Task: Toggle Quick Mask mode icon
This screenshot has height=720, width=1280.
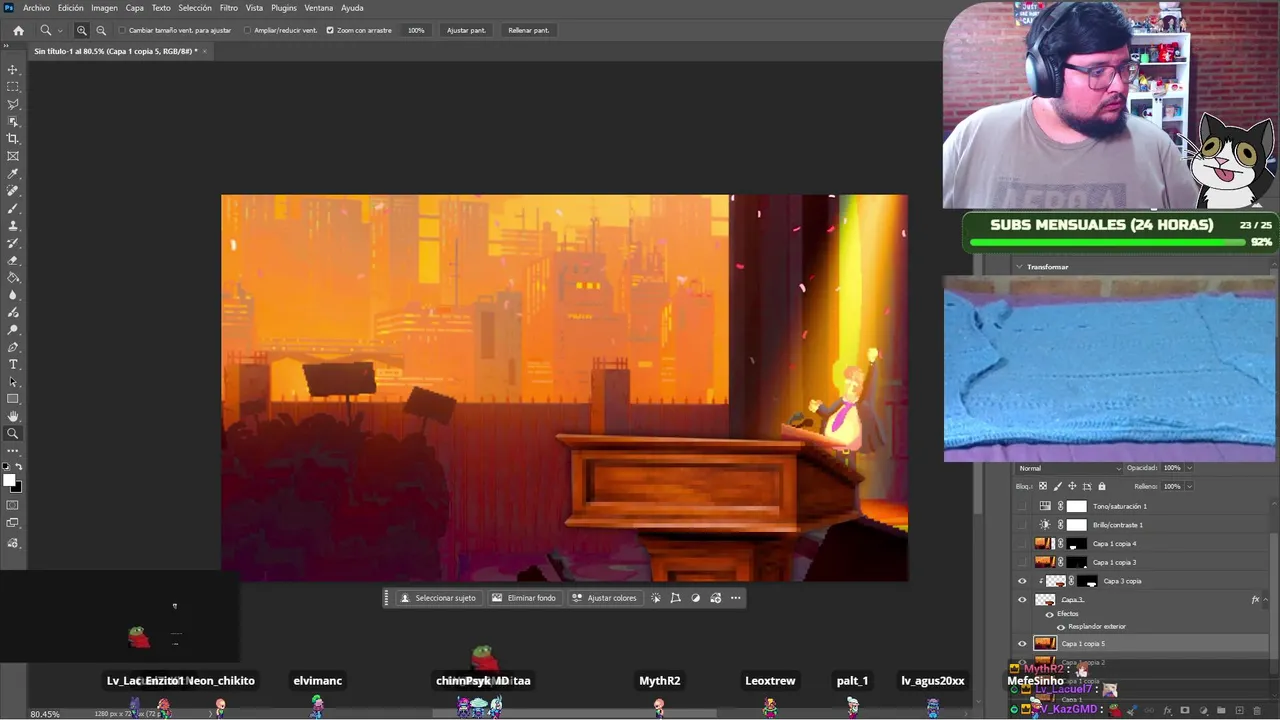Action: click(13, 507)
